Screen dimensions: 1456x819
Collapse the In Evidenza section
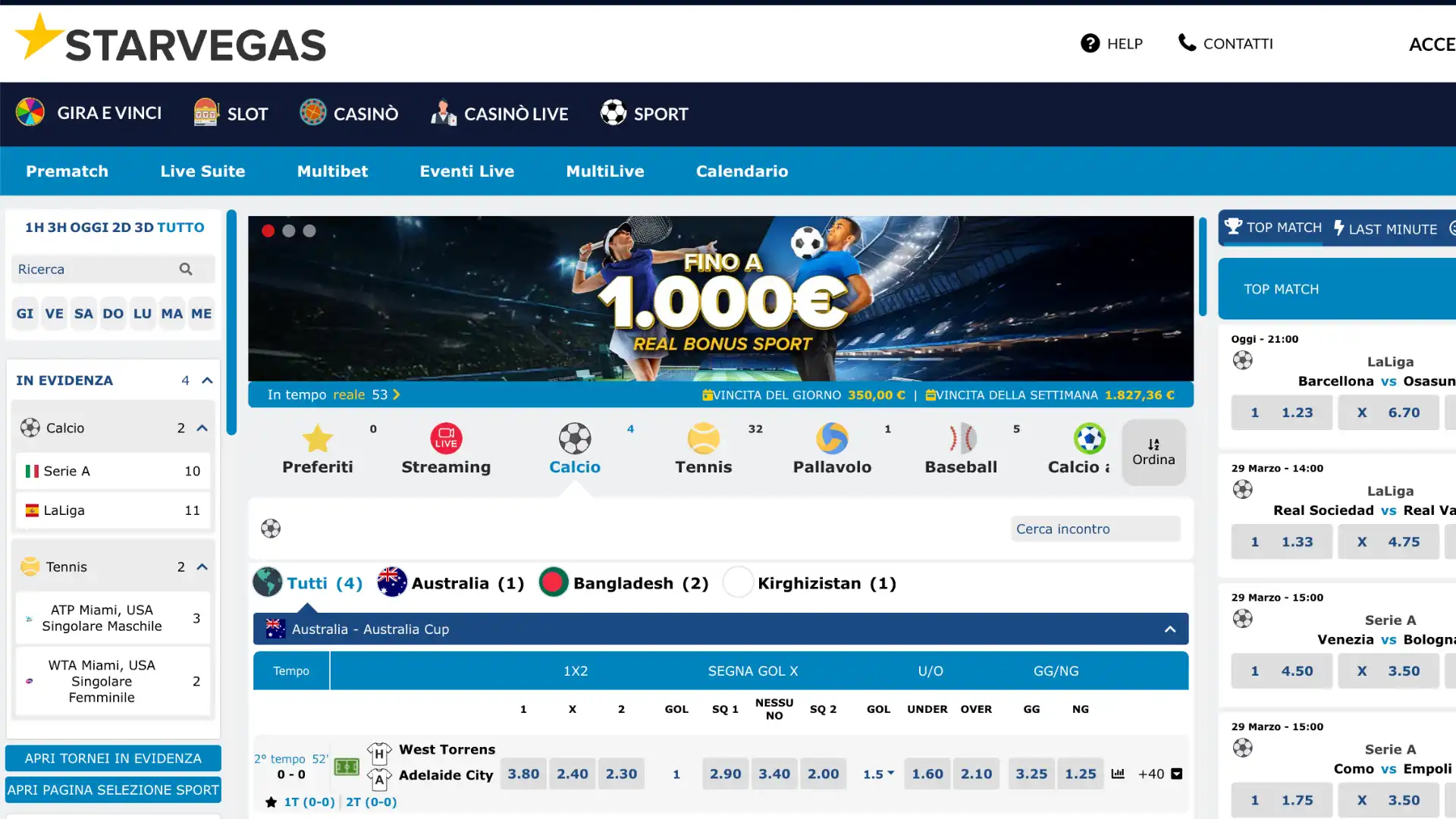pyautogui.click(x=207, y=381)
